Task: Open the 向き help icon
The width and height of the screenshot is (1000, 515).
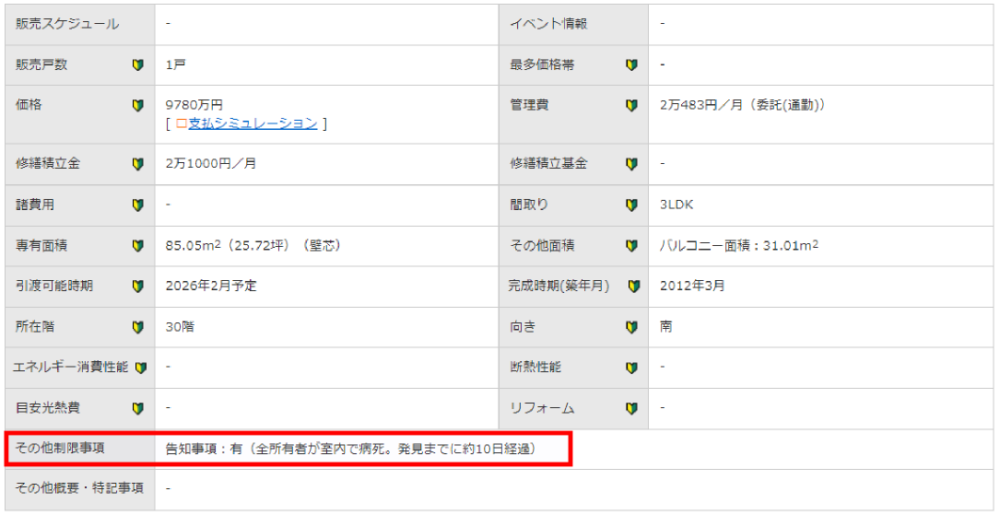Action: 631,327
